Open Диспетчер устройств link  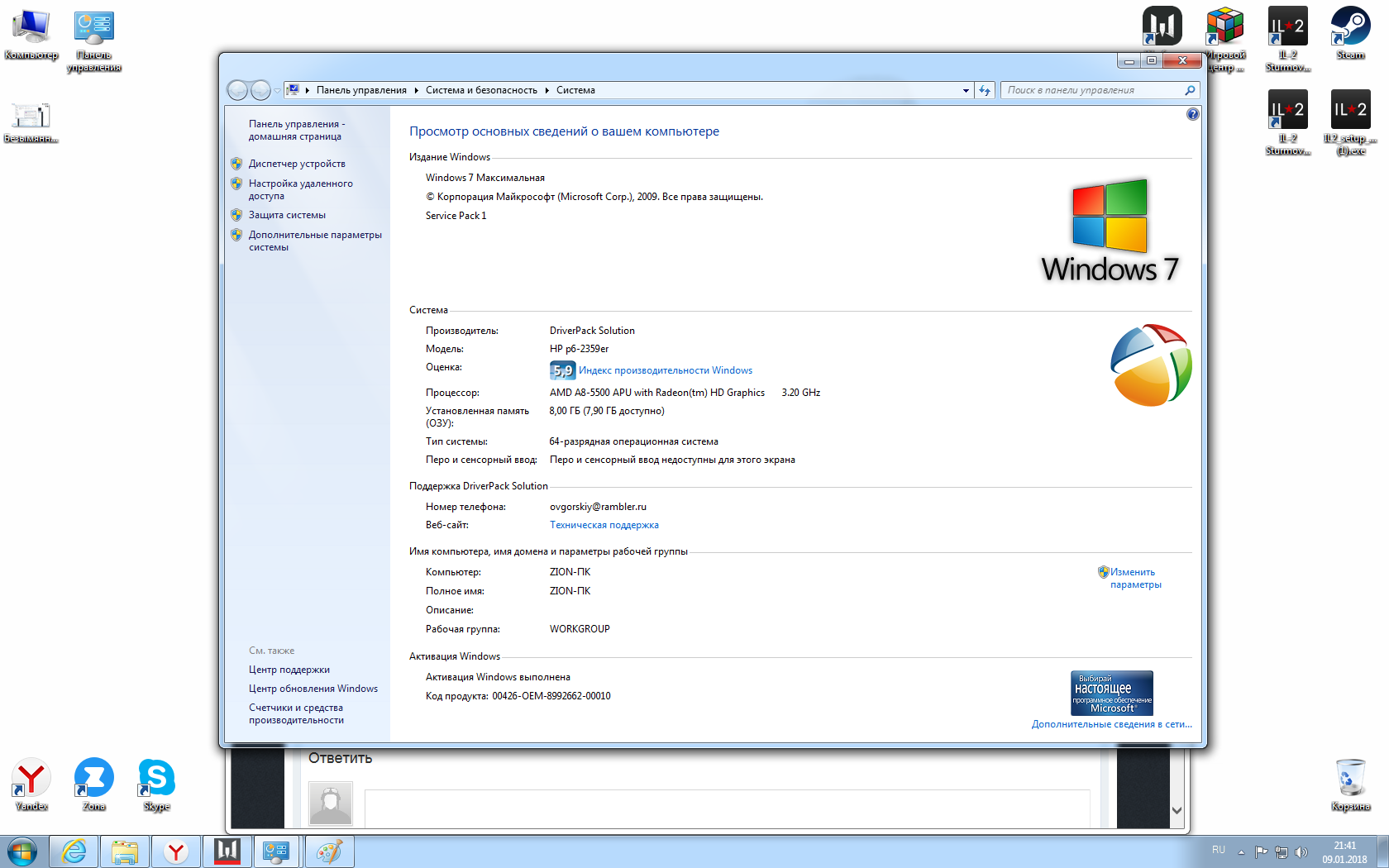[297, 164]
